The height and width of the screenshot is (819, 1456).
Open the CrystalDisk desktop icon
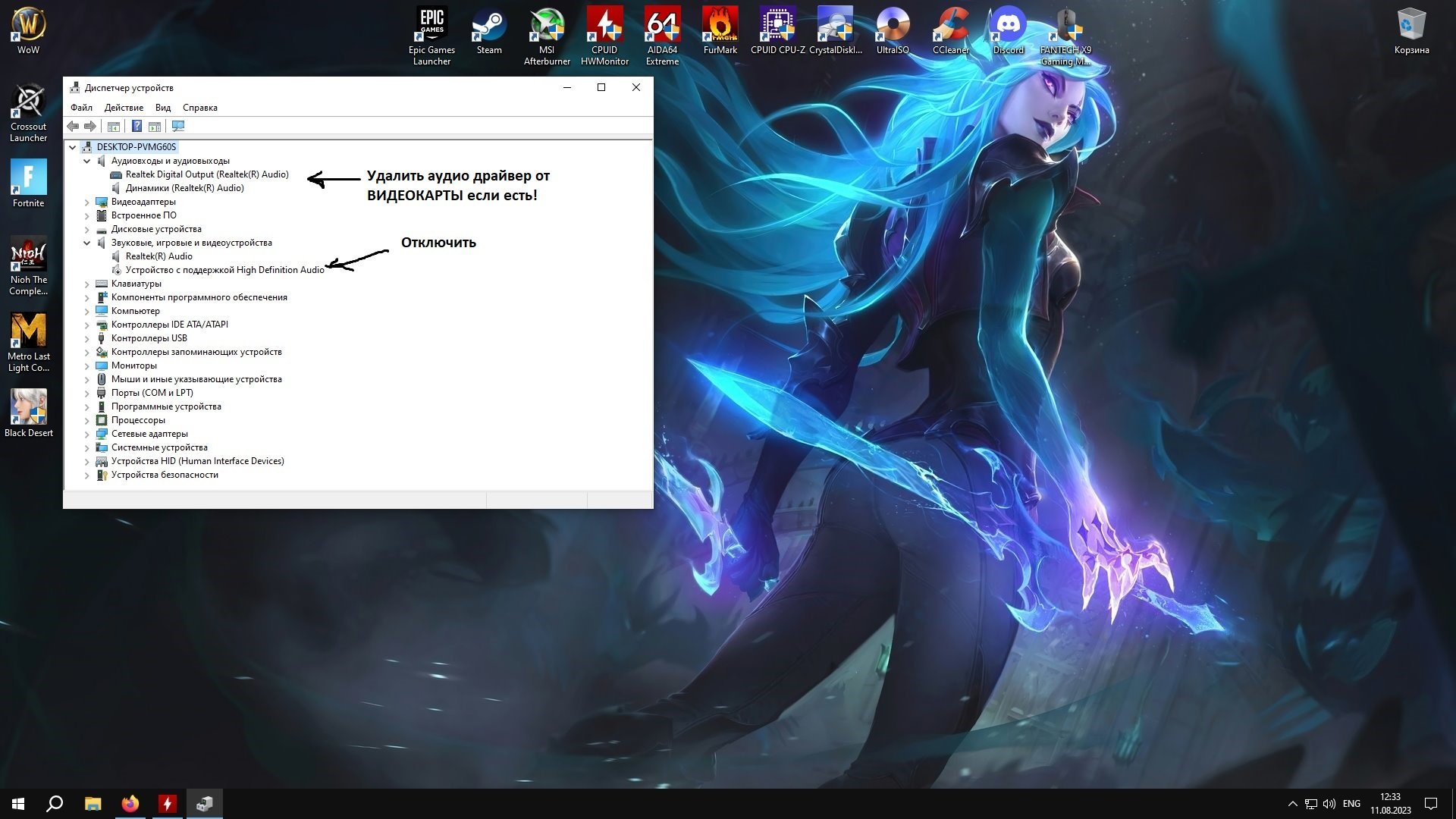(835, 30)
